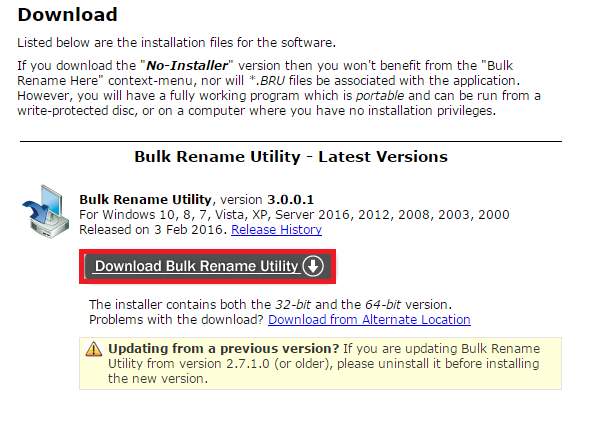Screen dimensions: 600x427
Task: Click the Download page heading
Action: click(67, 15)
